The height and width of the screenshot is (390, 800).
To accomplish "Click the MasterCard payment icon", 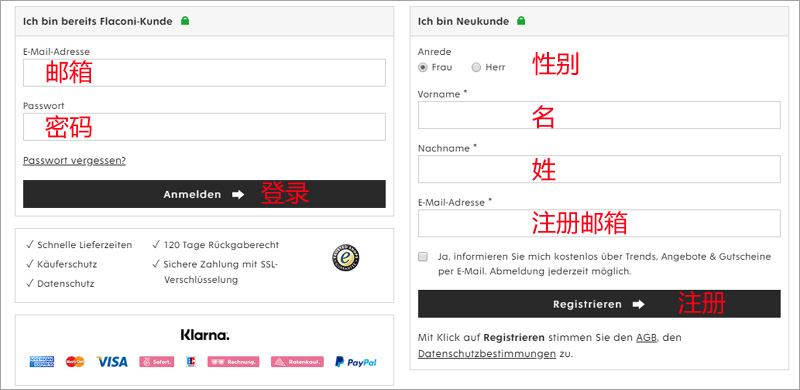I will point(75,362).
